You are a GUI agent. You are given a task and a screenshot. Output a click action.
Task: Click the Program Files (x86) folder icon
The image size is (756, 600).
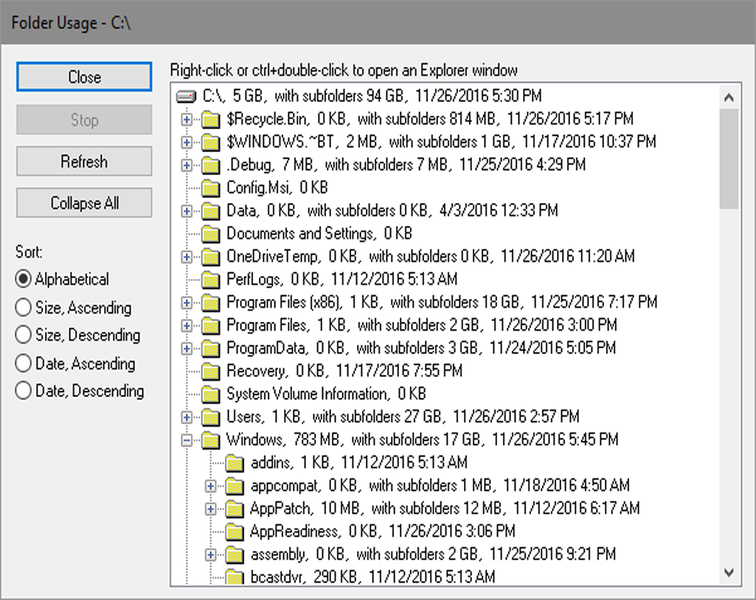210,303
